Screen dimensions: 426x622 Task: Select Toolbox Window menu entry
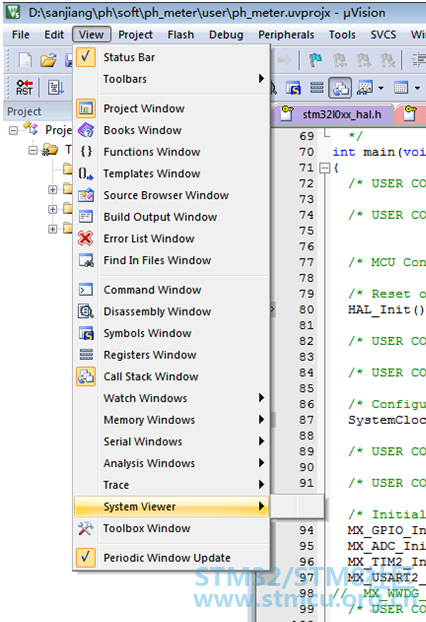(172, 528)
